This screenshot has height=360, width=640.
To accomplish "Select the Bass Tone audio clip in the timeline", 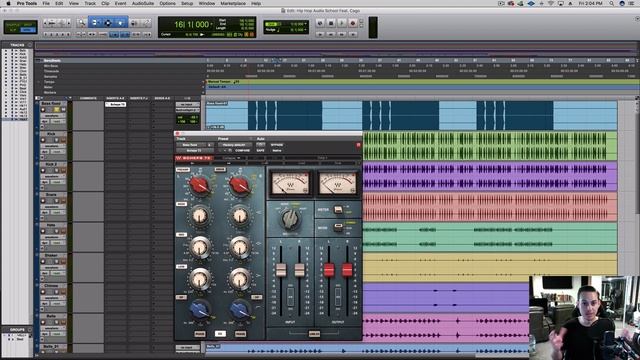I will [411, 116].
